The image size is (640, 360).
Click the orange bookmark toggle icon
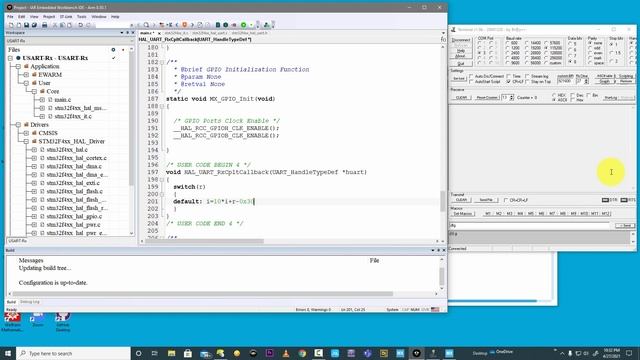pyautogui.click(x=184, y=25)
